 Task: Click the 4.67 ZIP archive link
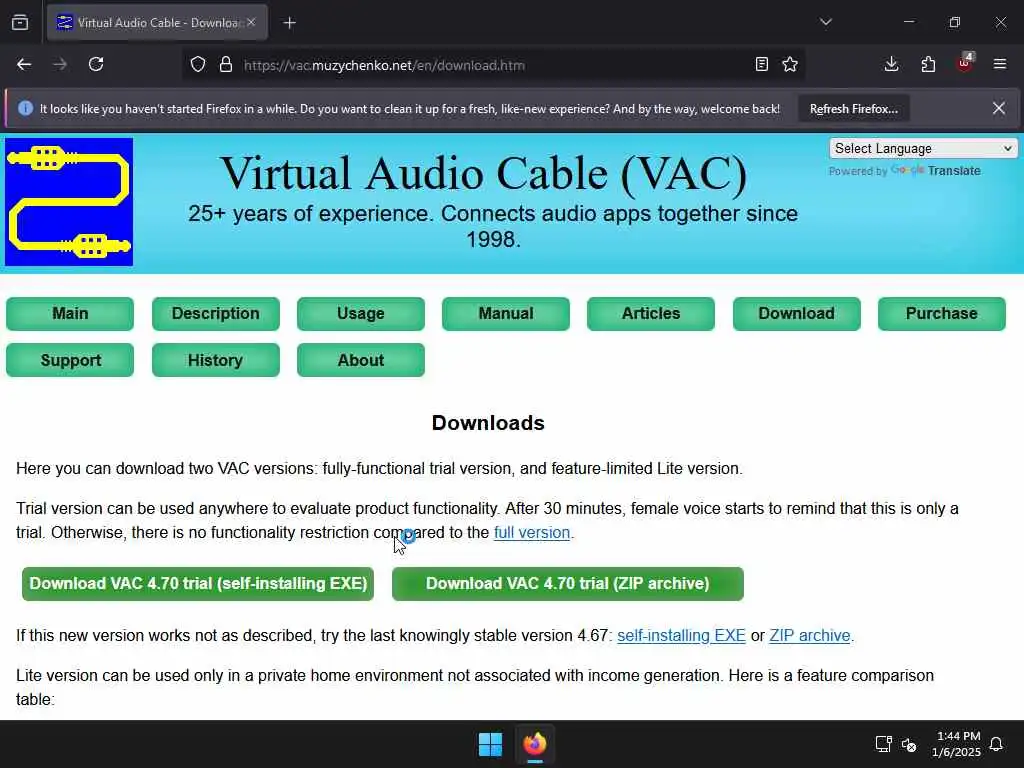coord(810,635)
